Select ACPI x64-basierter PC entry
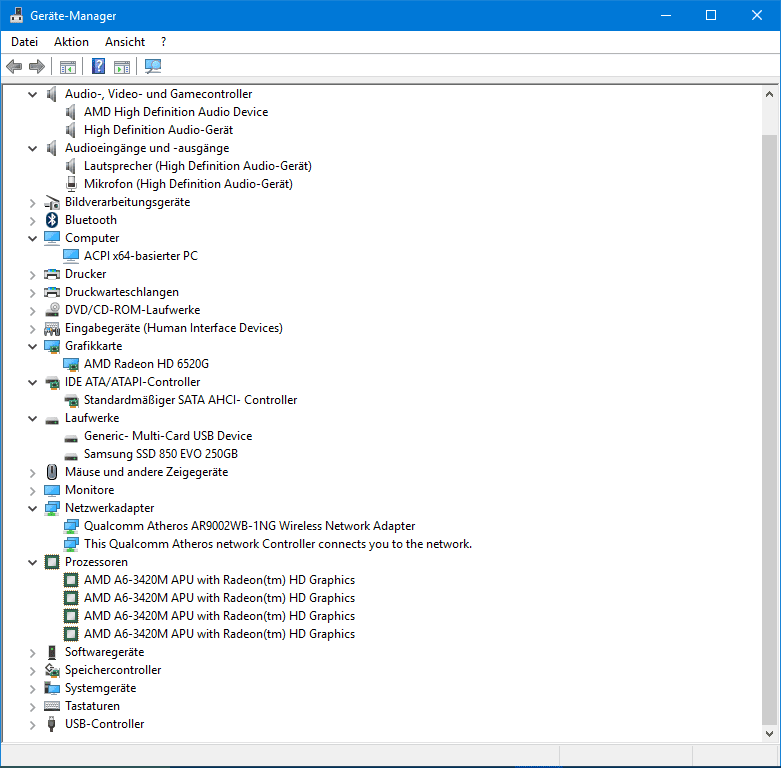 pyautogui.click(x=140, y=256)
